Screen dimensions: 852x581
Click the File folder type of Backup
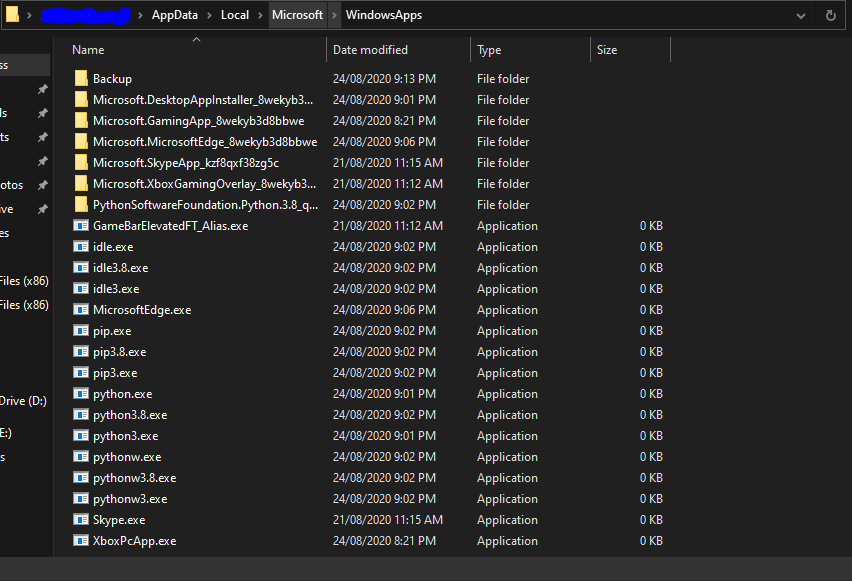pos(503,79)
